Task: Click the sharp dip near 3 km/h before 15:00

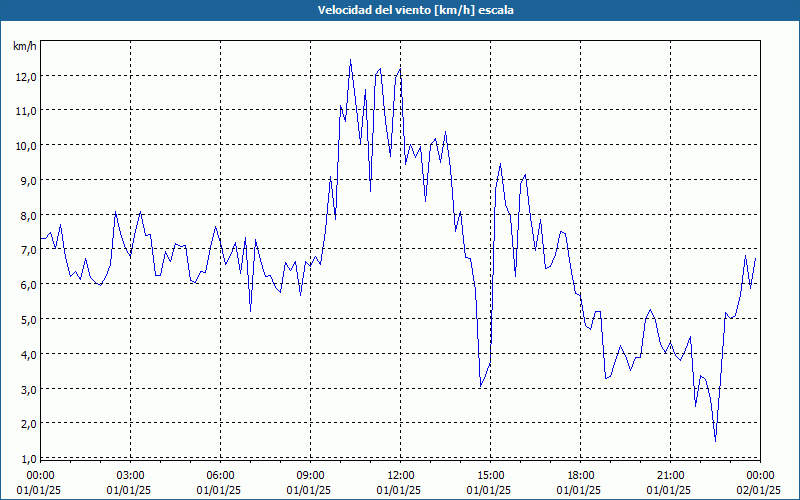Action: pyautogui.click(x=481, y=386)
